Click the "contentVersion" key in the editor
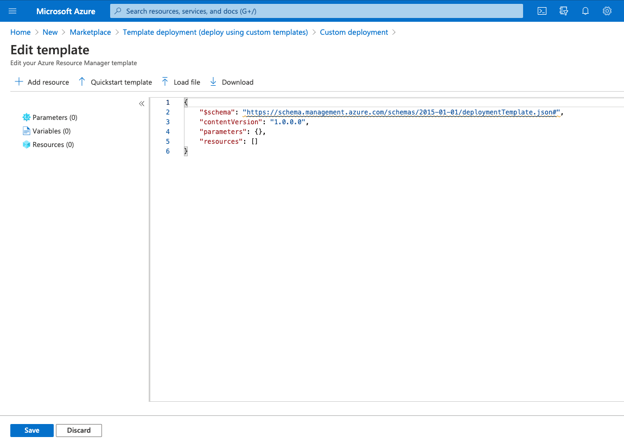 [x=231, y=122]
